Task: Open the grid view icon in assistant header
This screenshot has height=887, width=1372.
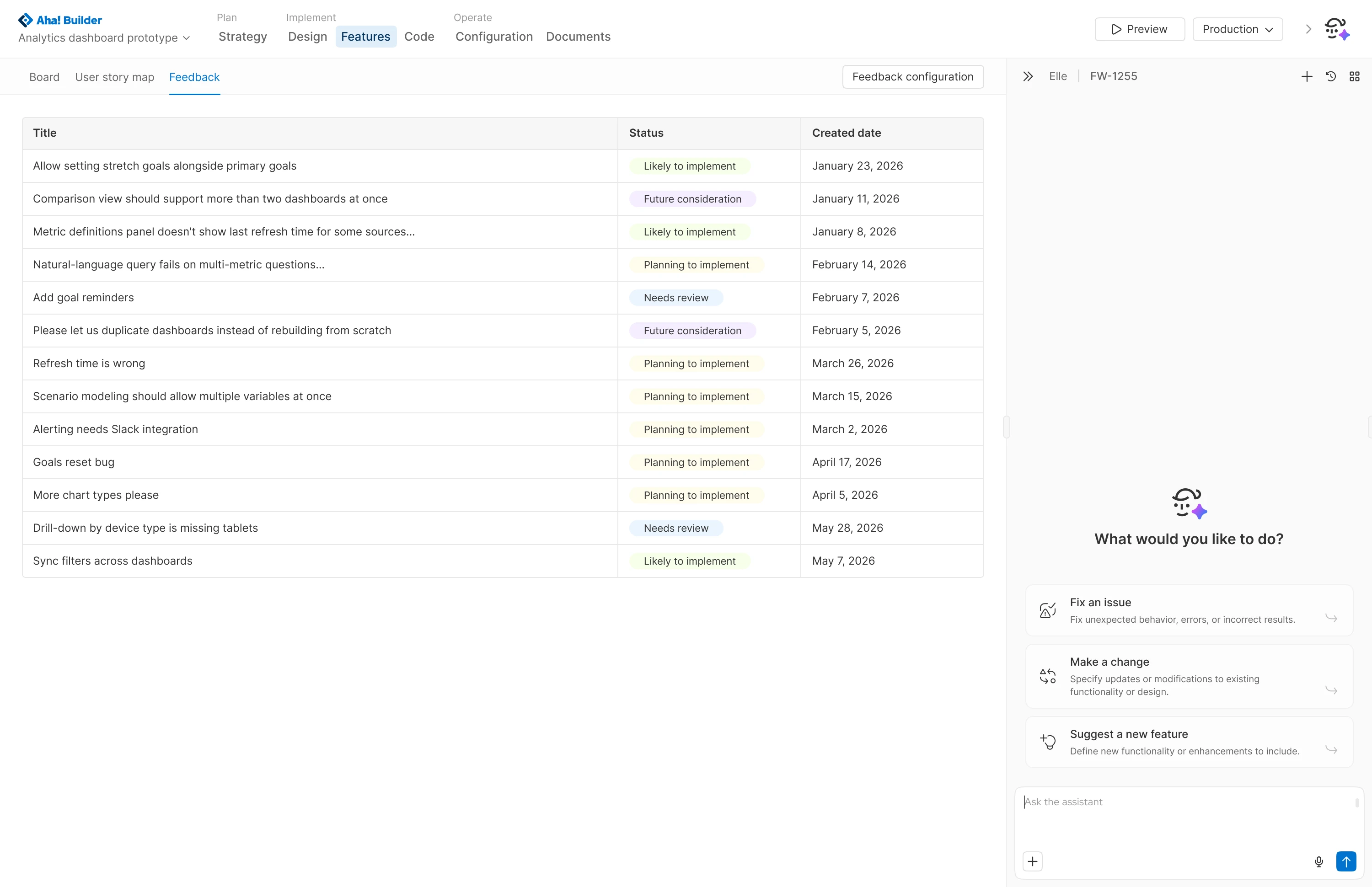Action: [x=1354, y=77]
